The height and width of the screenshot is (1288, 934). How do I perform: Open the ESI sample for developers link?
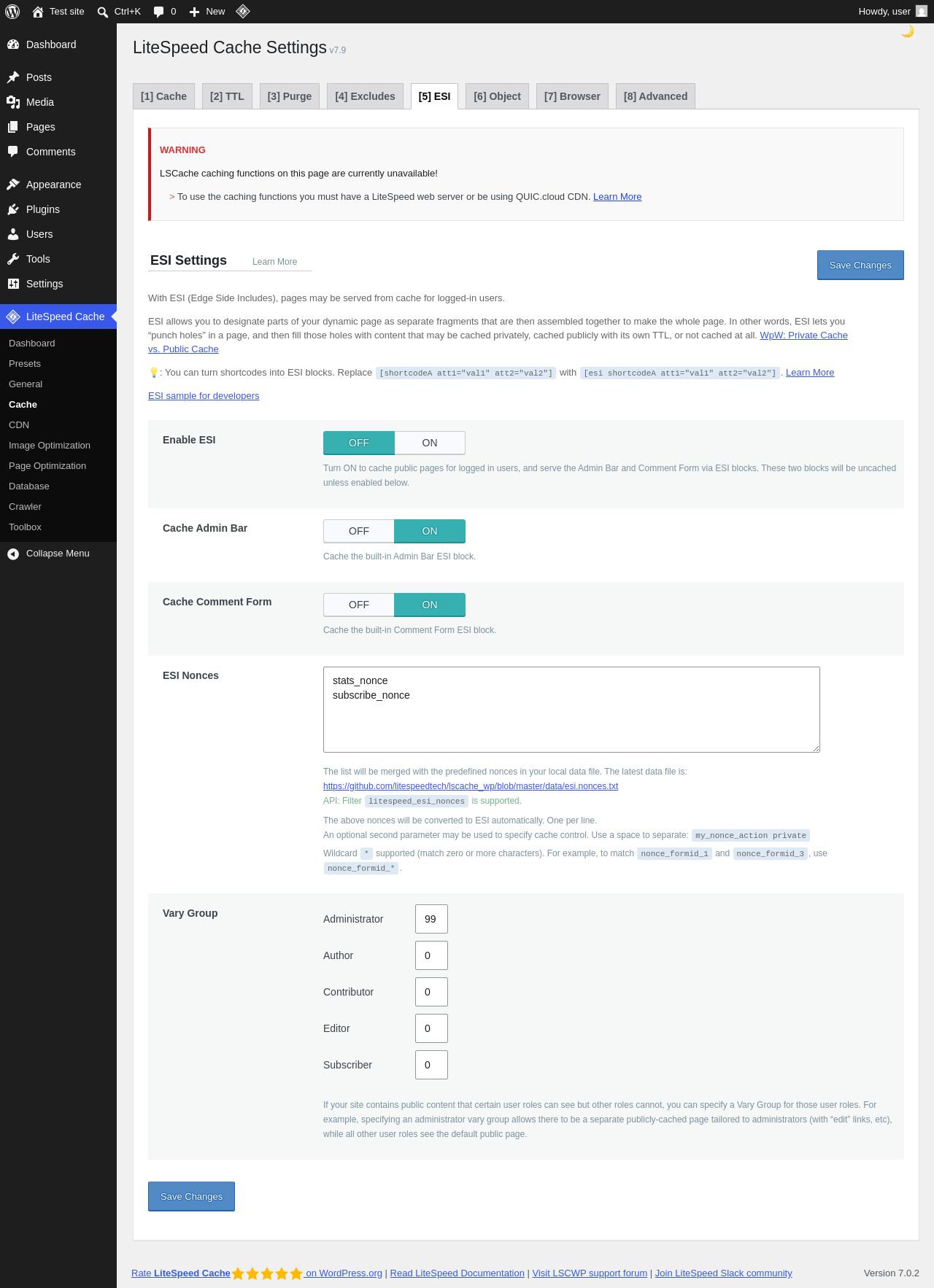204,396
